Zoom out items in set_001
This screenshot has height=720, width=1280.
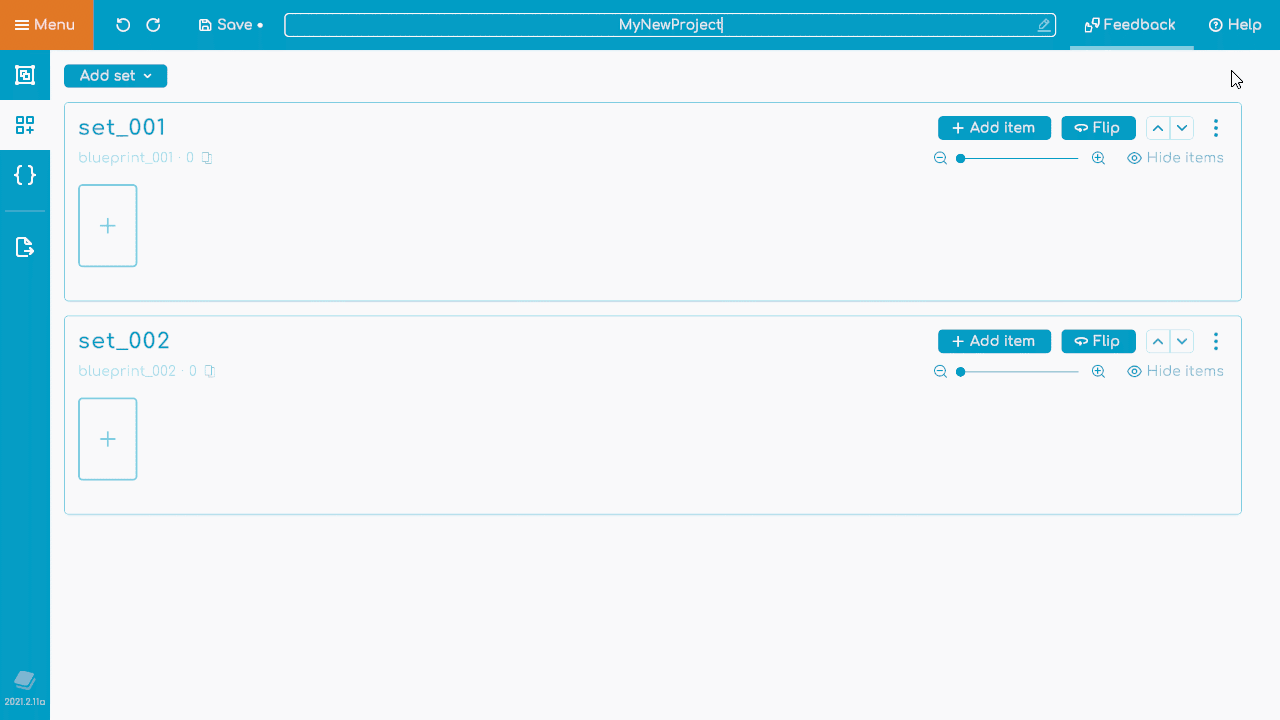point(940,158)
